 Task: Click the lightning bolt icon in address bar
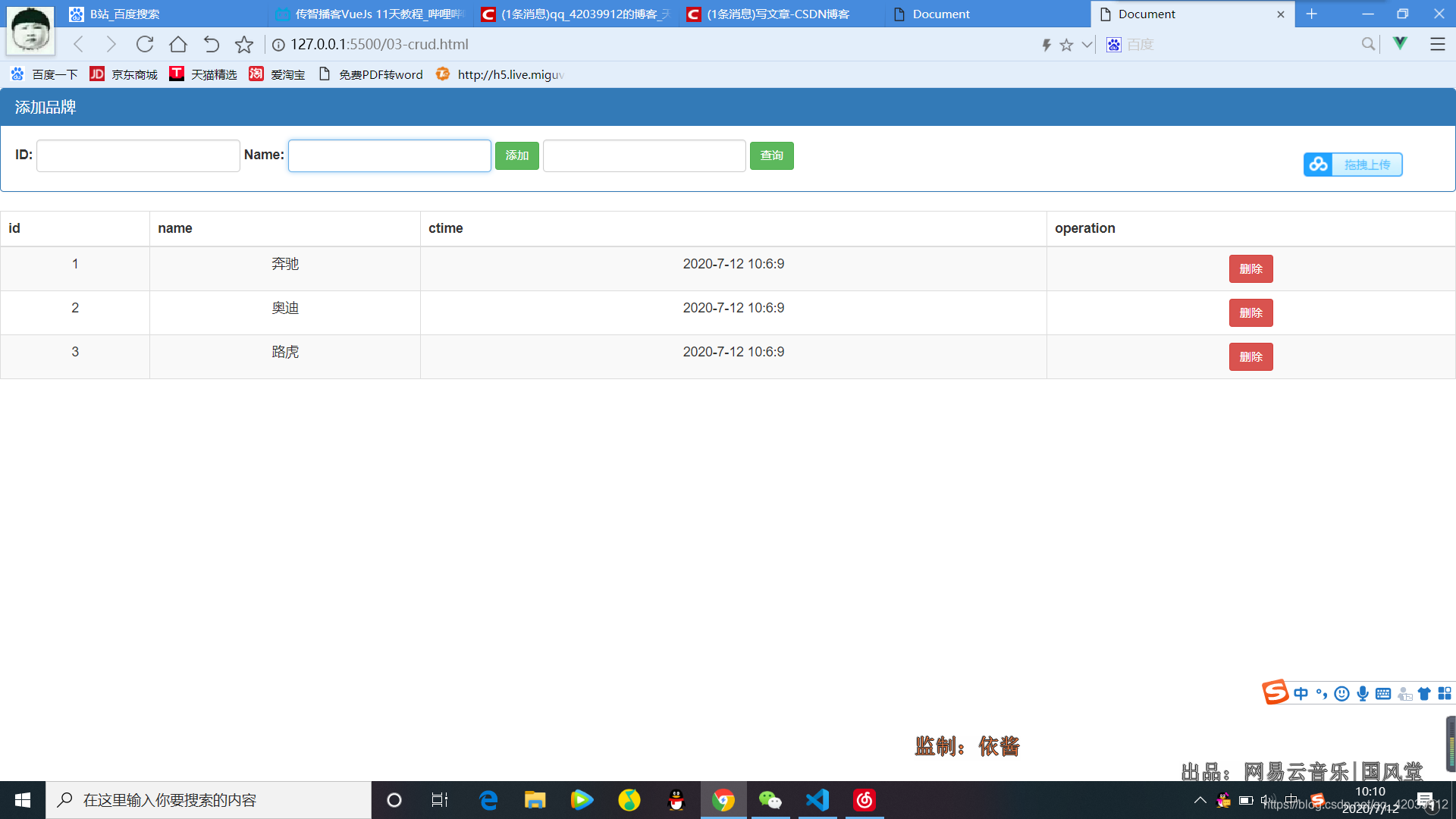pyautogui.click(x=1047, y=45)
